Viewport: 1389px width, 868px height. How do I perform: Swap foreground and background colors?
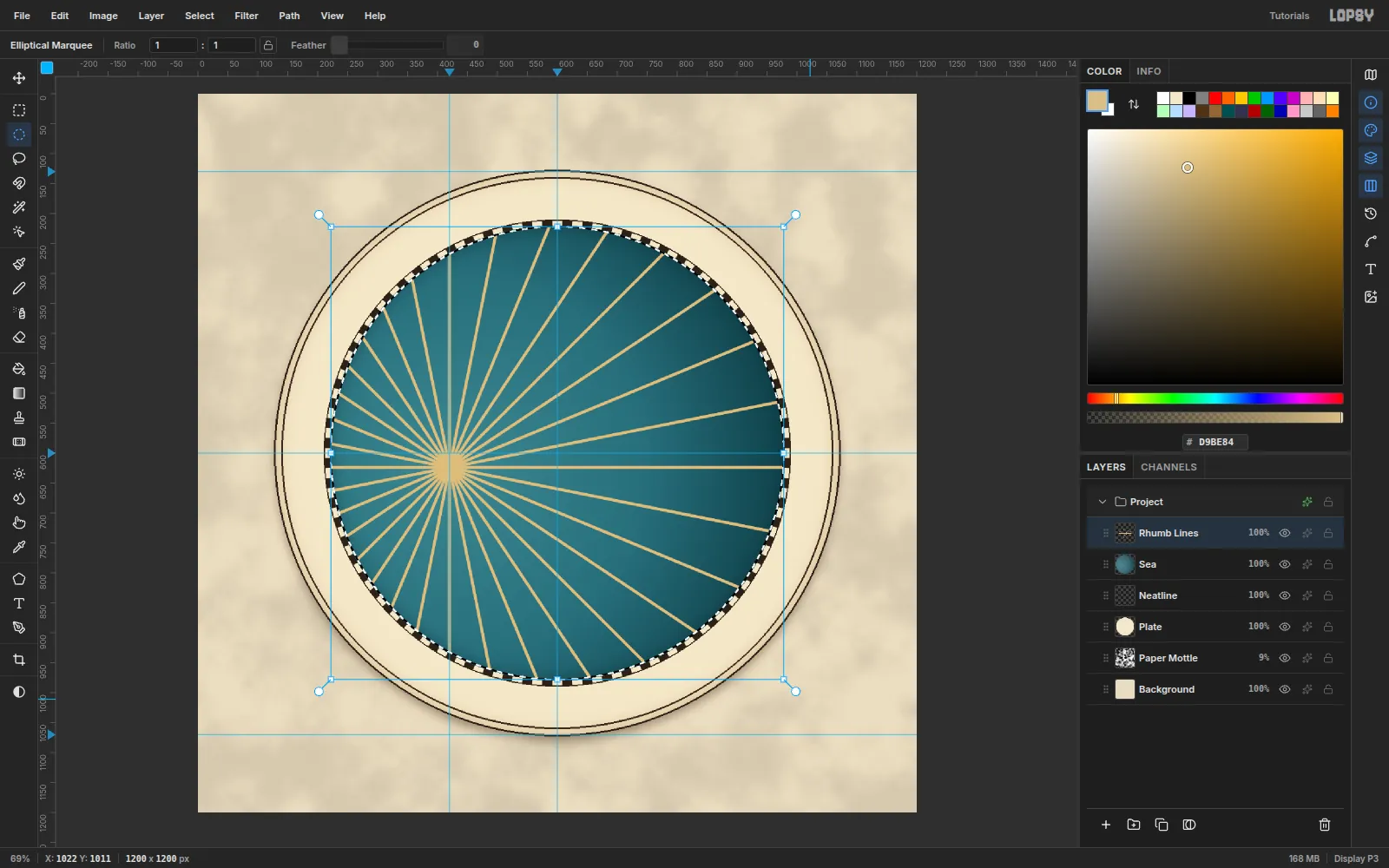(x=1134, y=104)
